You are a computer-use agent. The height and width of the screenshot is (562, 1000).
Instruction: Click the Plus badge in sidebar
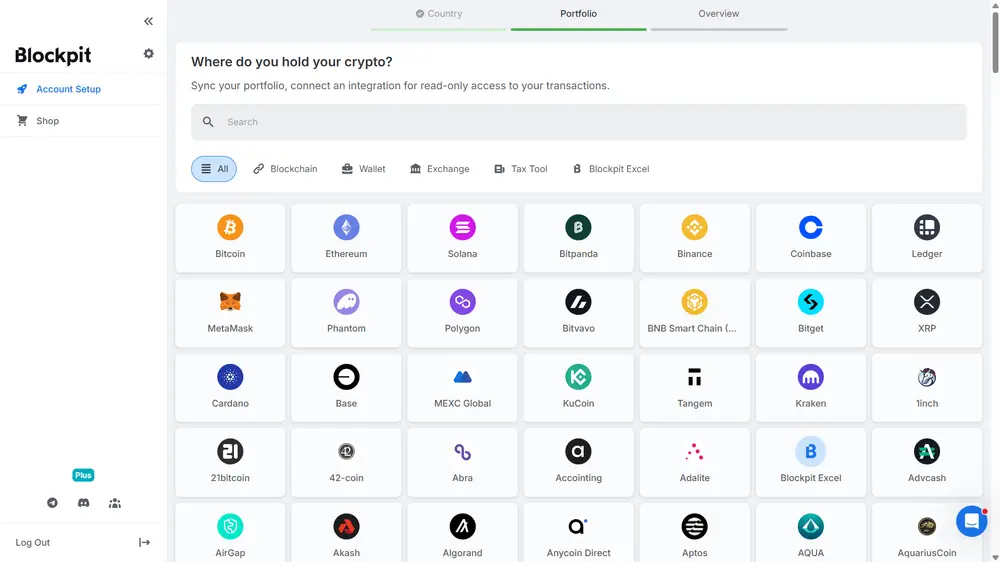click(x=83, y=475)
